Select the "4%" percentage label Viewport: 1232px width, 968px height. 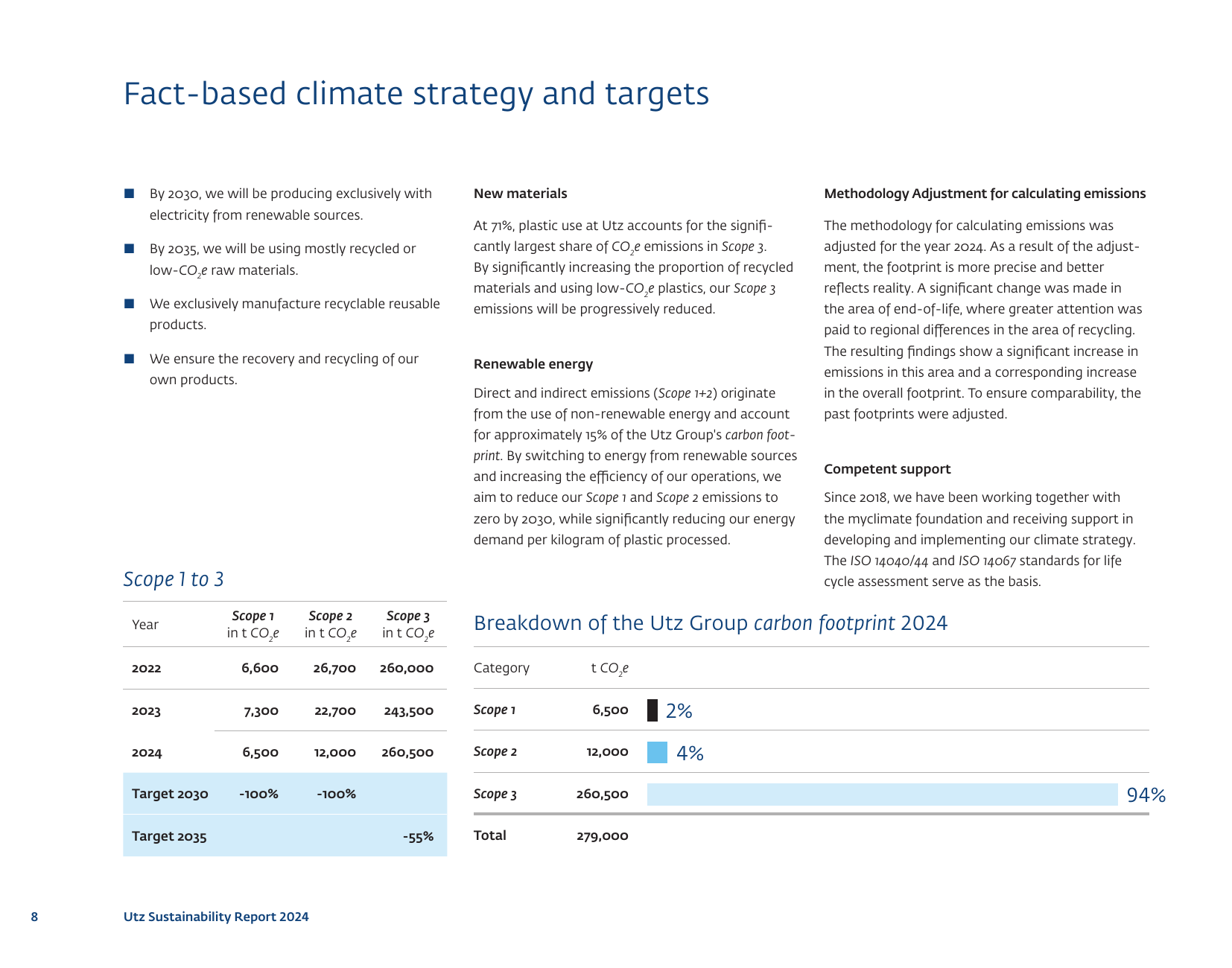(690, 753)
